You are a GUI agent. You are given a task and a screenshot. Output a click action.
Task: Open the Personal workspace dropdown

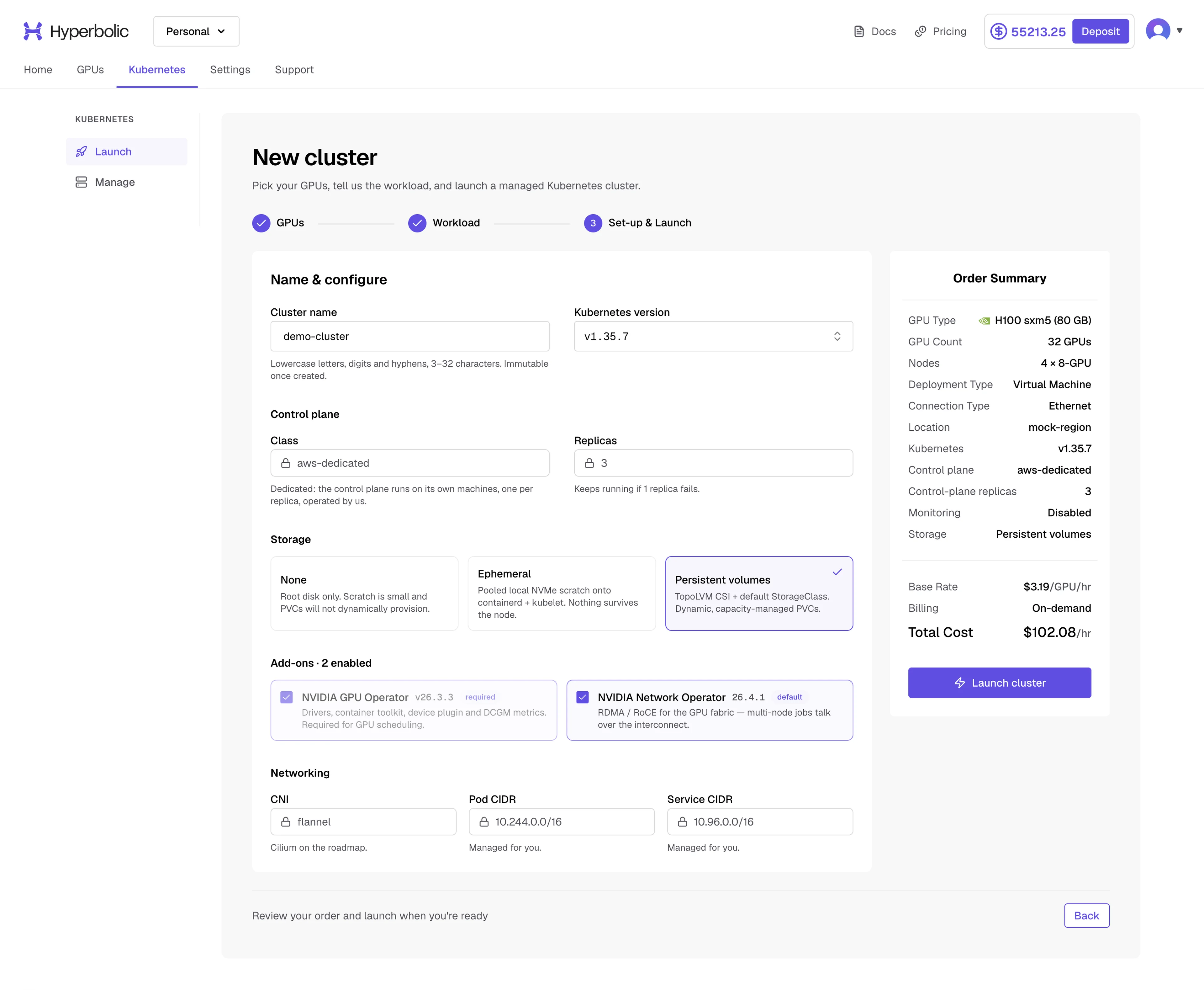click(x=196, y=31)
